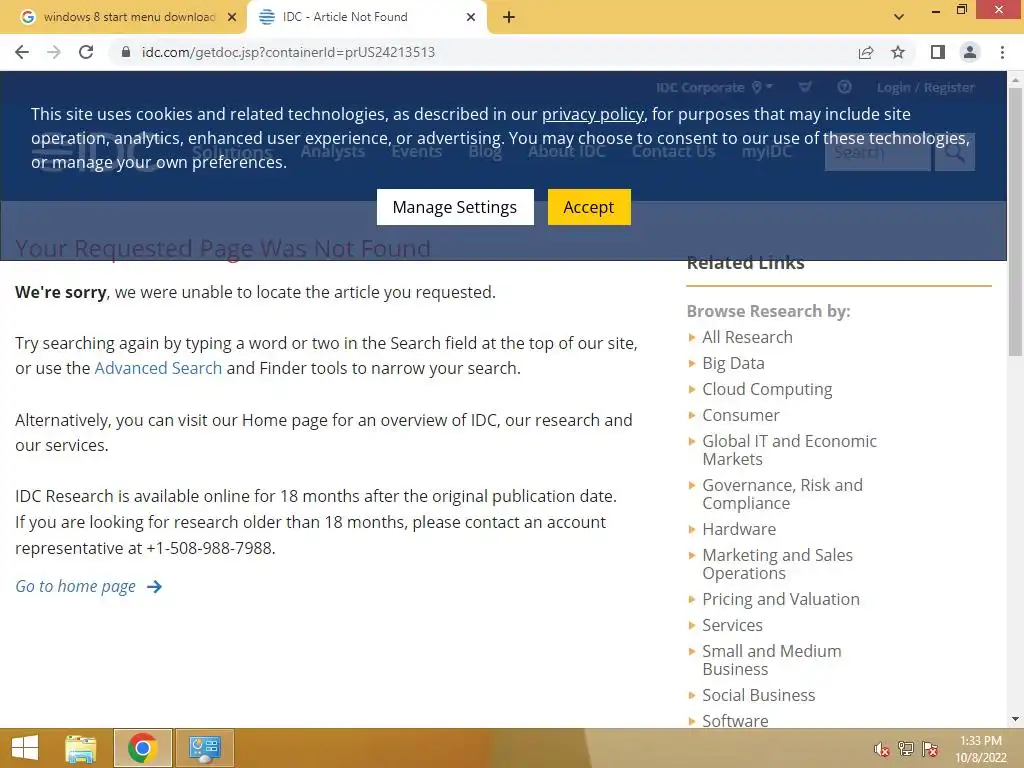The width and height of the screenshot is (1024, 768).
Task: Open the Windows Start button
Action: 25,748
